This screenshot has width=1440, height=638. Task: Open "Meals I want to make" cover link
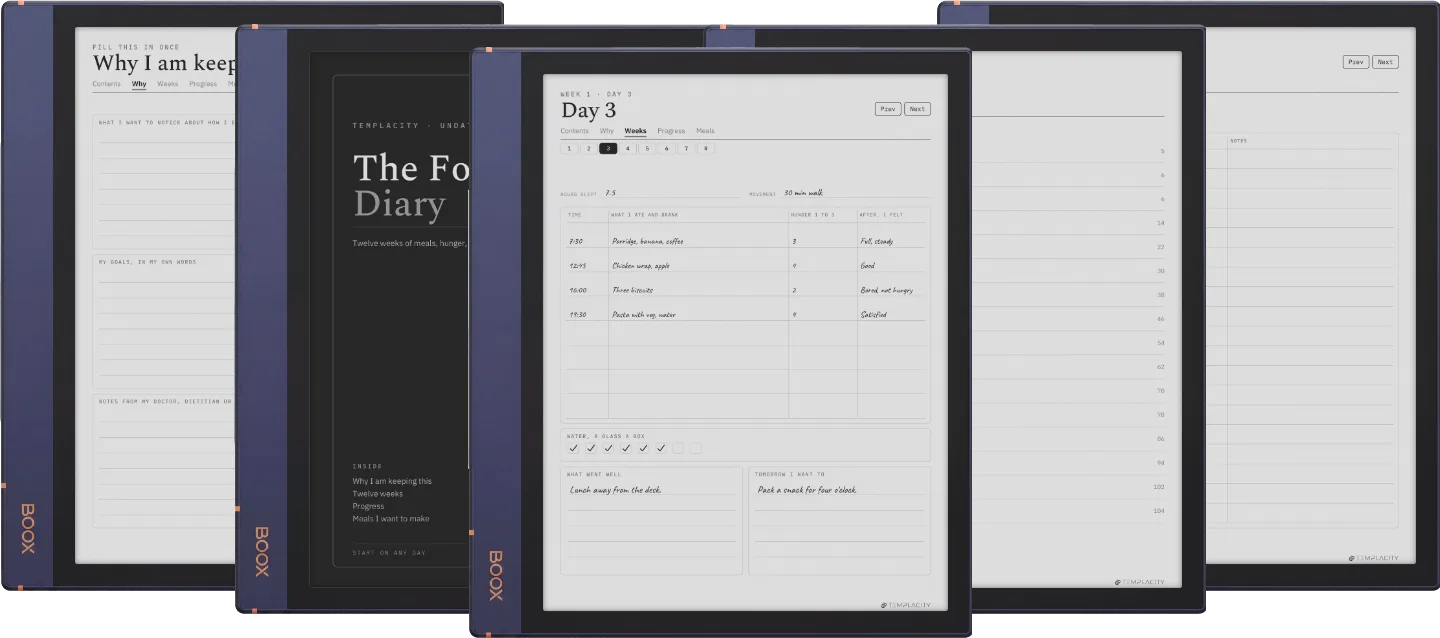(x=391, y=519)
